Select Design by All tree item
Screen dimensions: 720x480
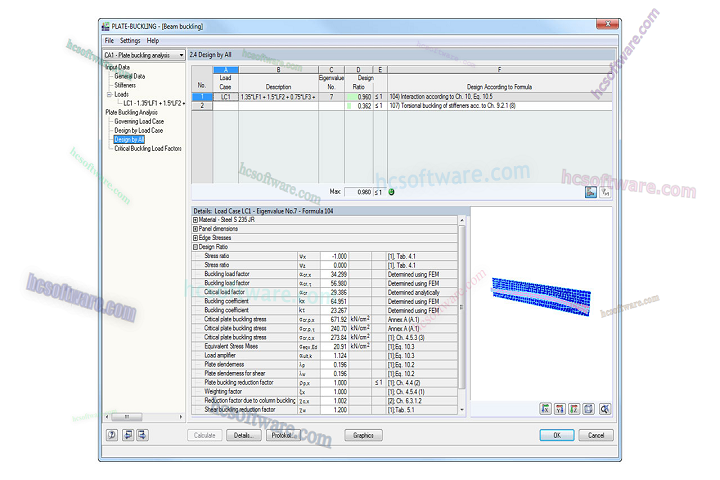[x=129, y=139]
